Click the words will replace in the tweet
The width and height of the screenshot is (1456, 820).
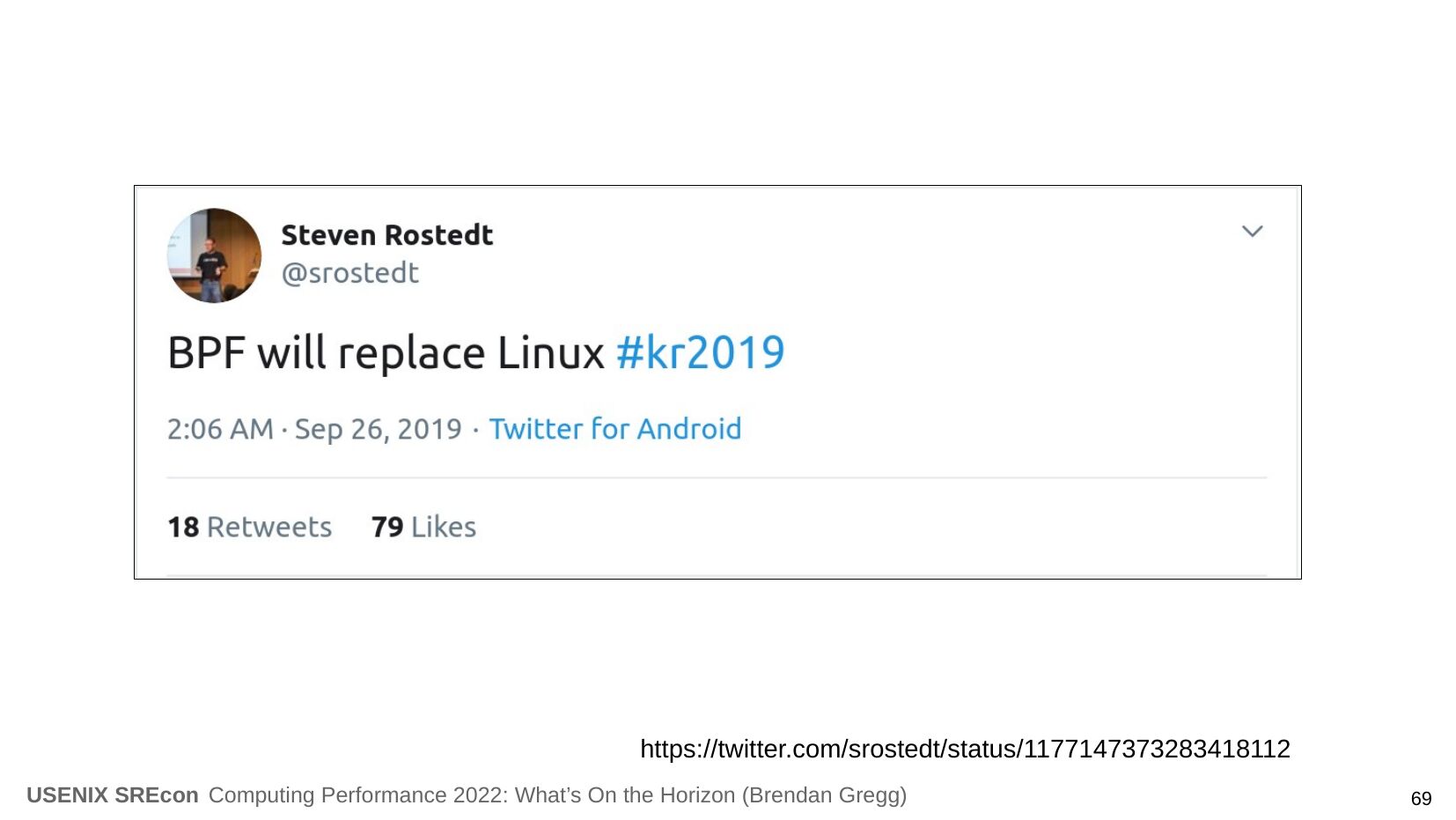point(370,353)
